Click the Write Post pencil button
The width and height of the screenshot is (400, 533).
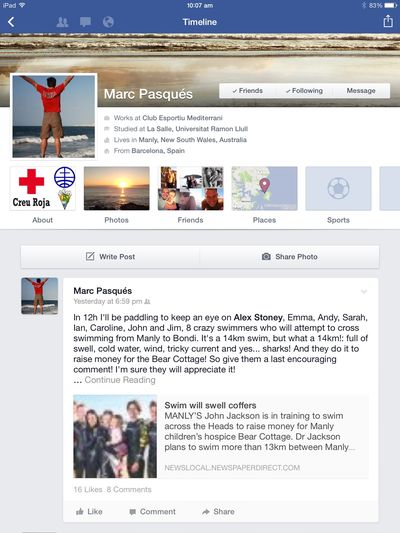(x=110, y=257)
